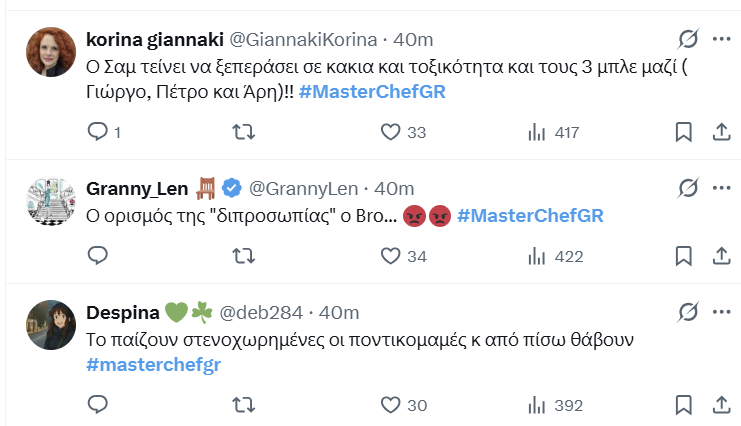Open Grok icon on korina giannaki's tweet
741x426 pixels.
[x=687, y=40]
